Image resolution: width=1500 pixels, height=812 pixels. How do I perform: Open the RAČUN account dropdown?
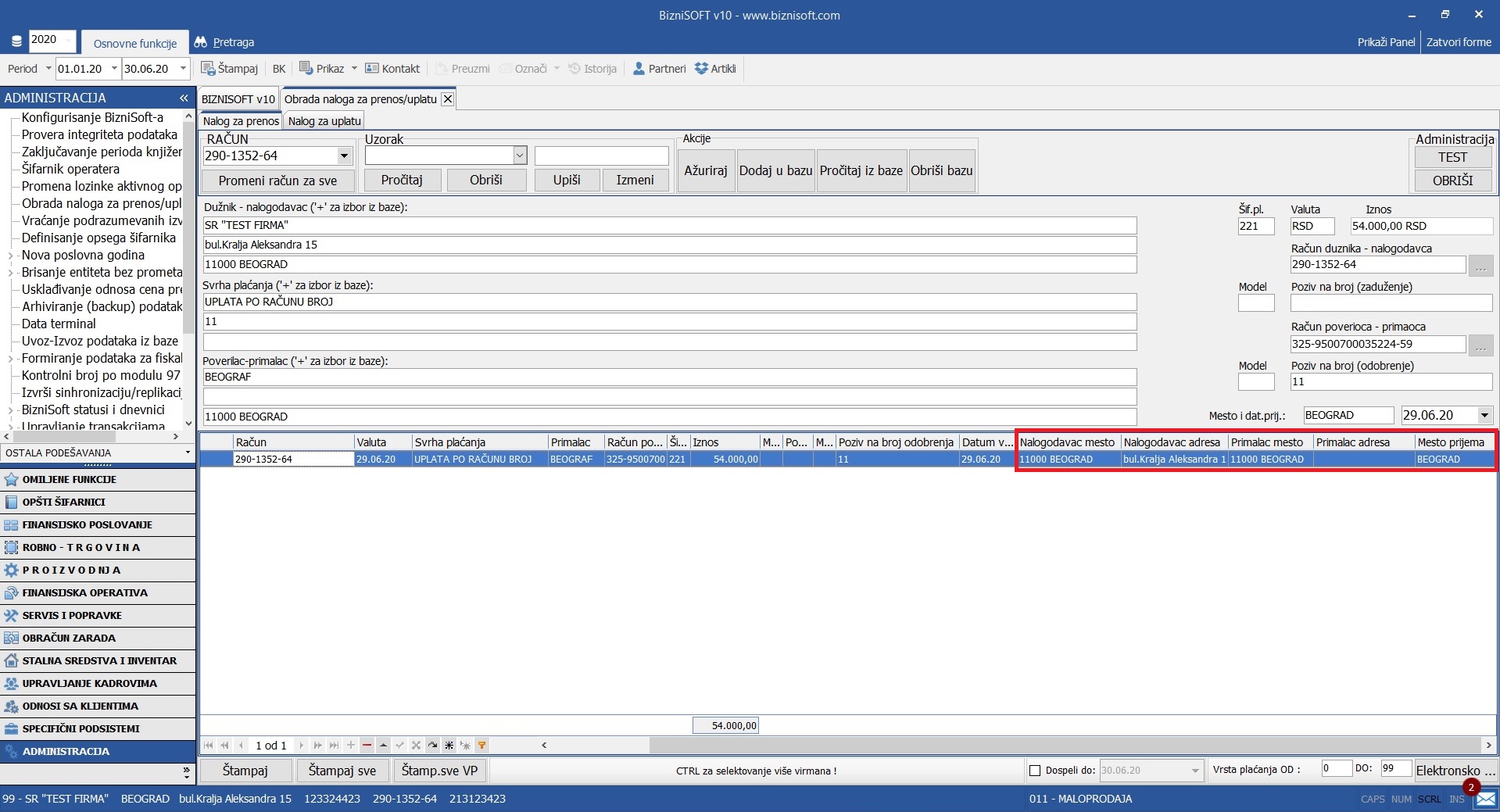(x=344, y=156)
